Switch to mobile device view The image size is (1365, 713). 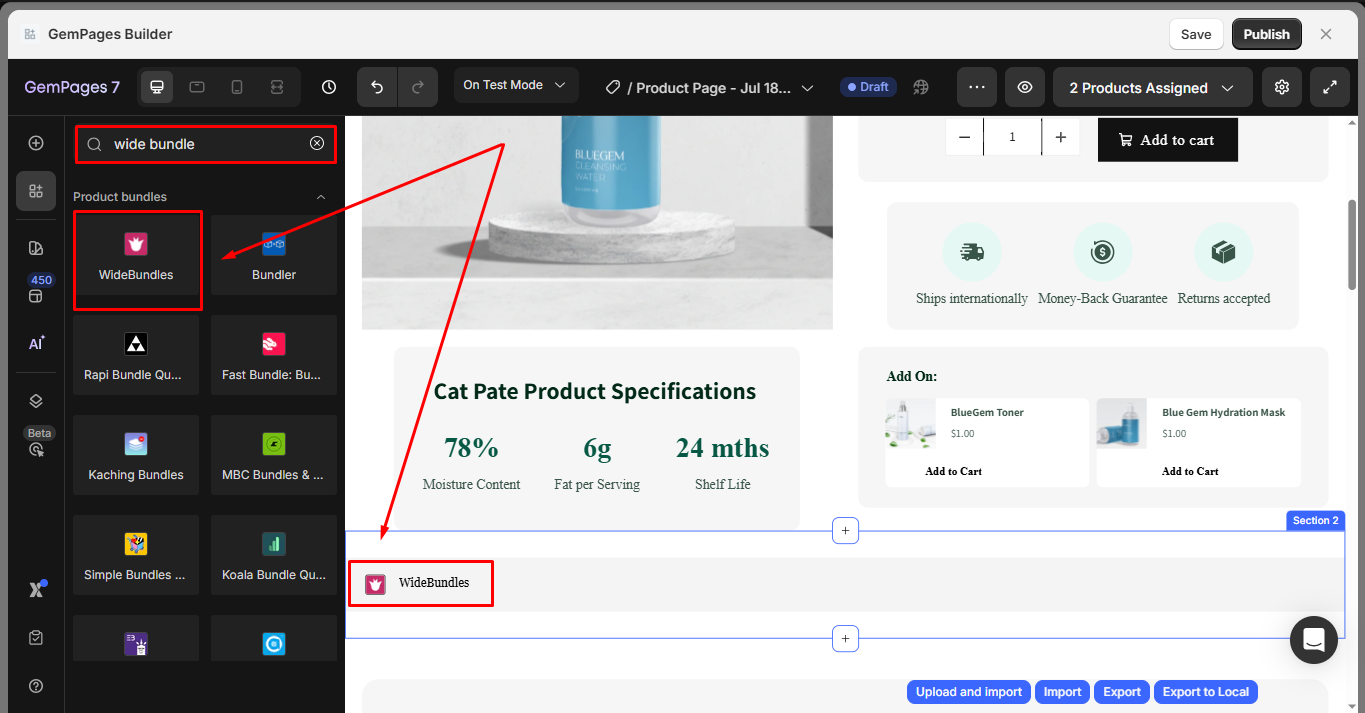pyautogui.click(x=237, y=87)
